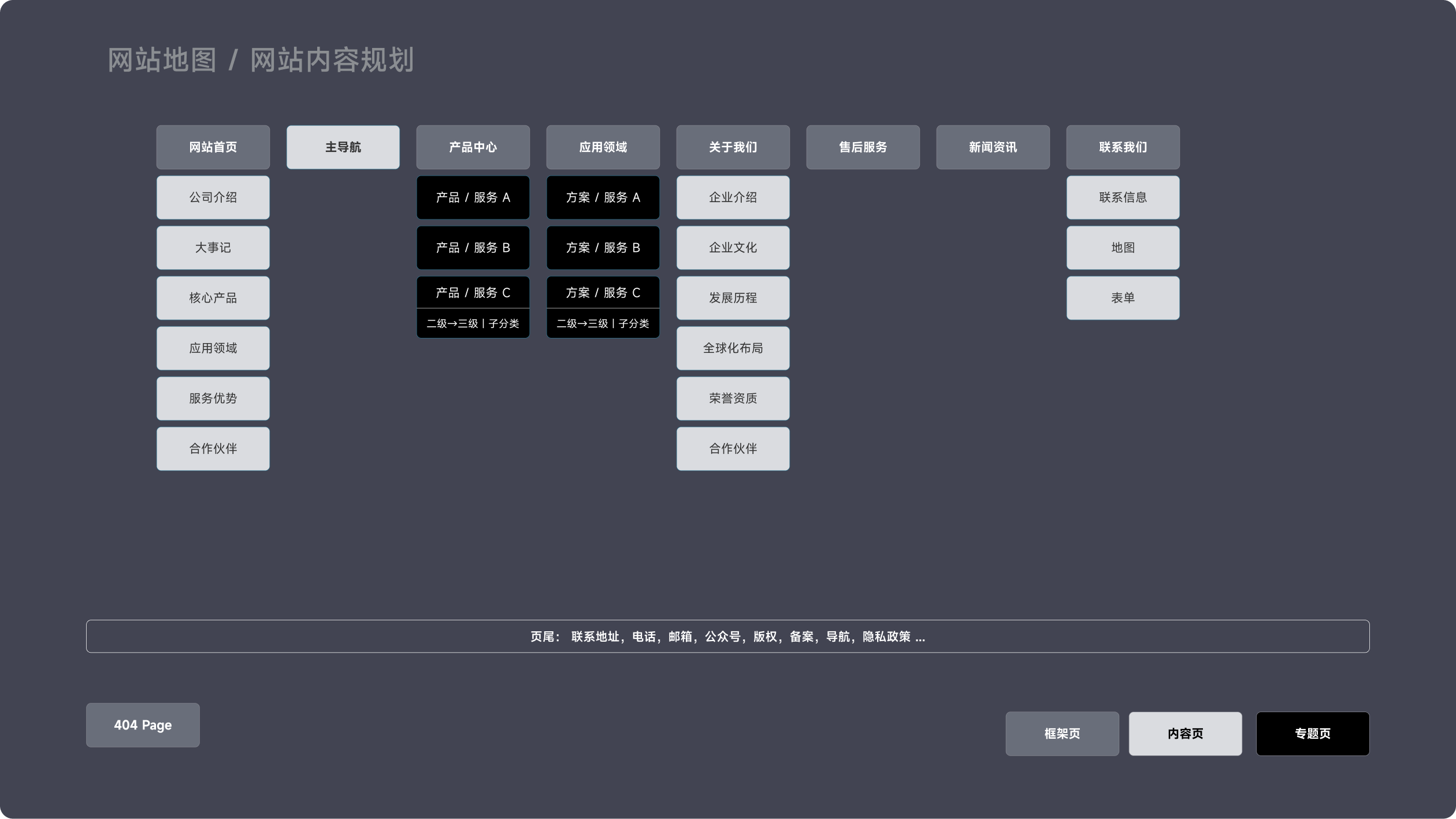Select the 表单 box

pos(1123,298)
